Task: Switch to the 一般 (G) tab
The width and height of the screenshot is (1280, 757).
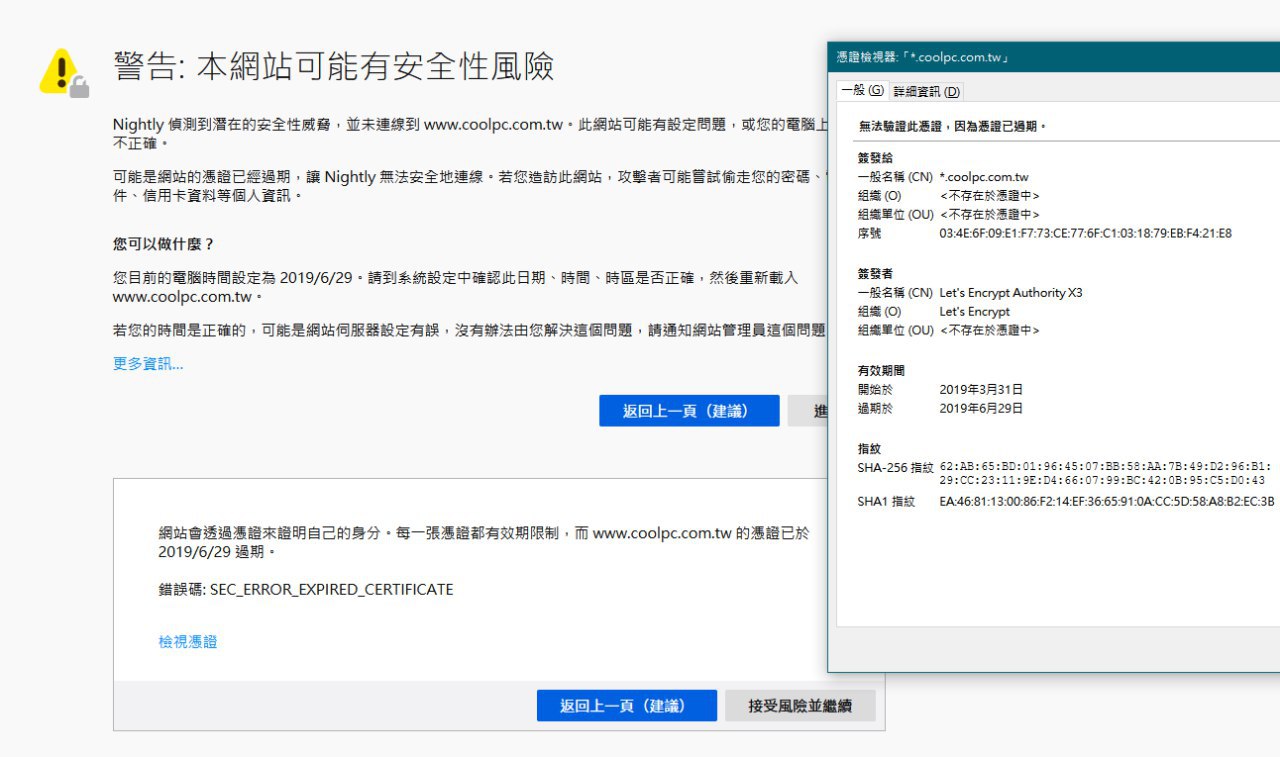Action: click(862, 90)
